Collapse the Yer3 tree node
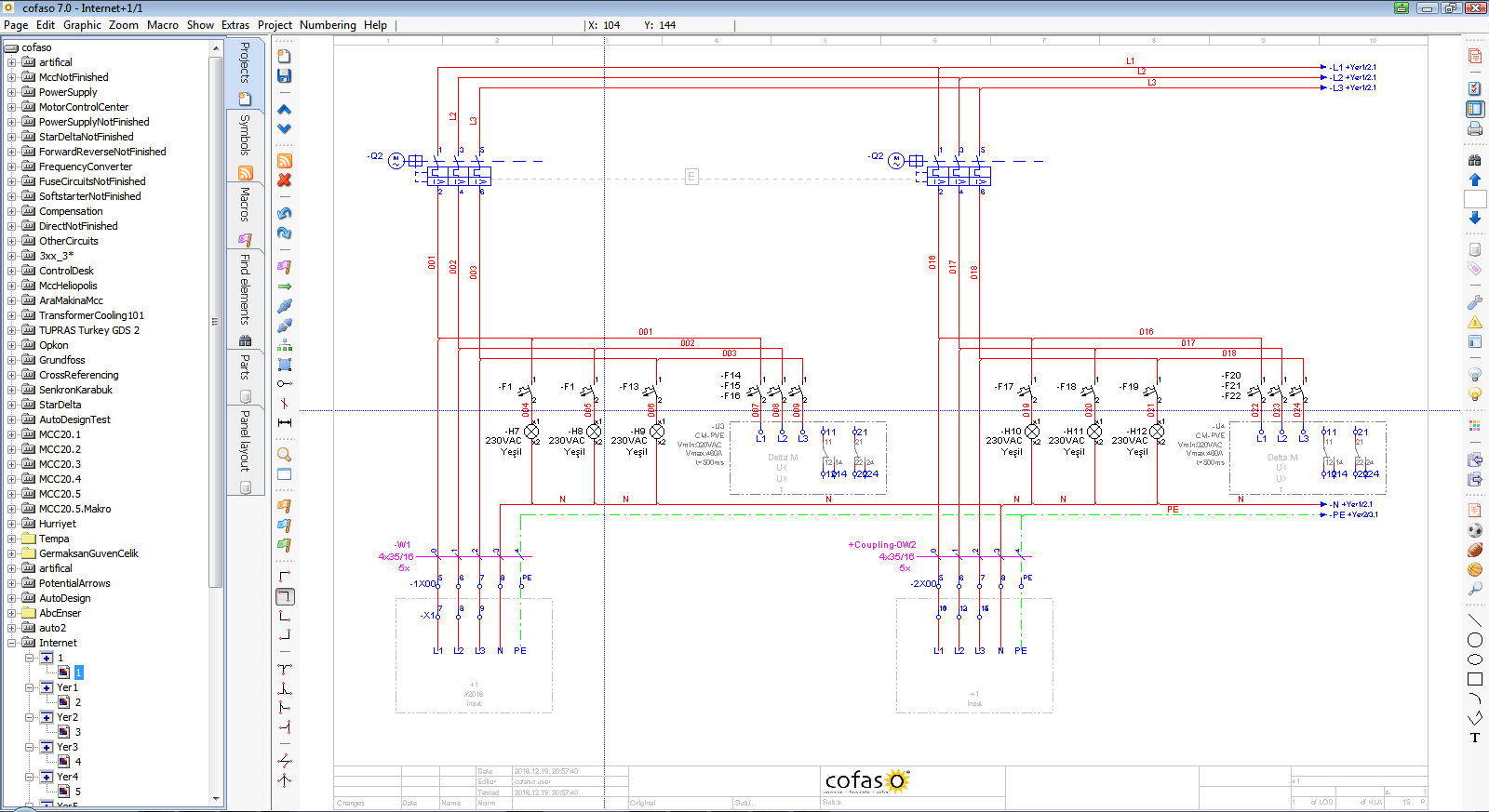This screenshot has width=1489, height=812. (29, 747)
